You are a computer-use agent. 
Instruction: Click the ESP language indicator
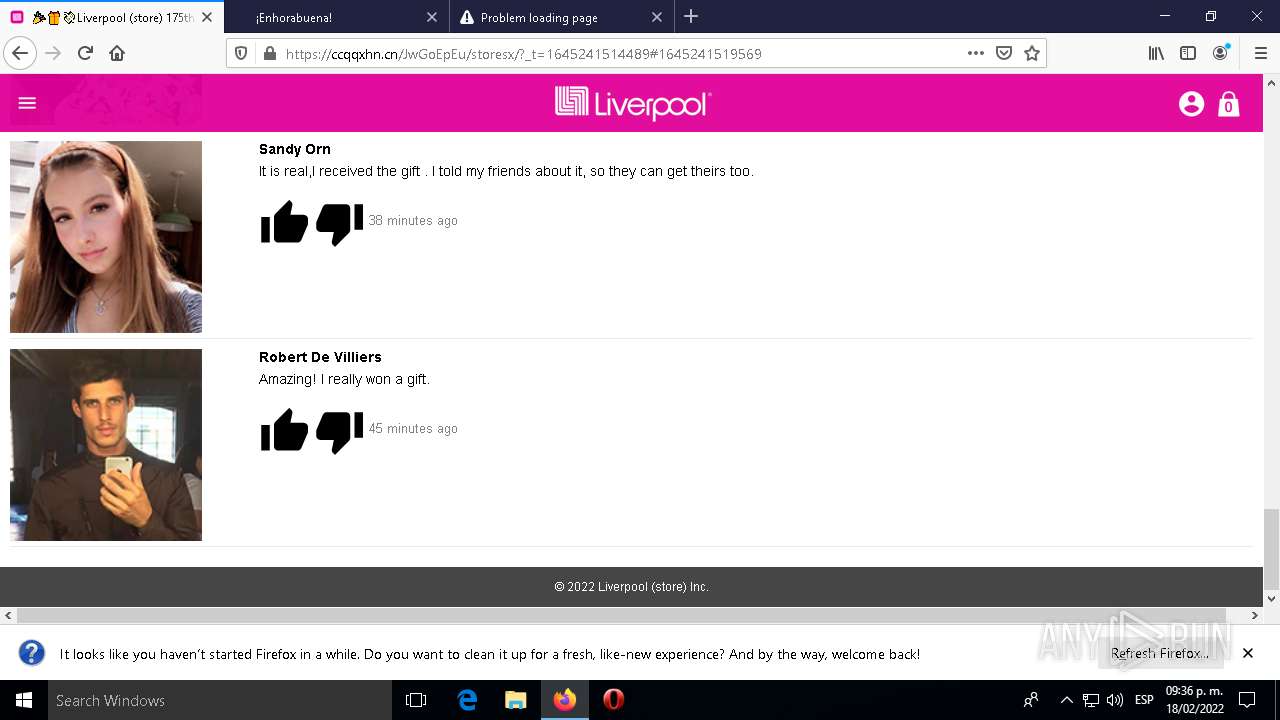(x=1144, y=700)
